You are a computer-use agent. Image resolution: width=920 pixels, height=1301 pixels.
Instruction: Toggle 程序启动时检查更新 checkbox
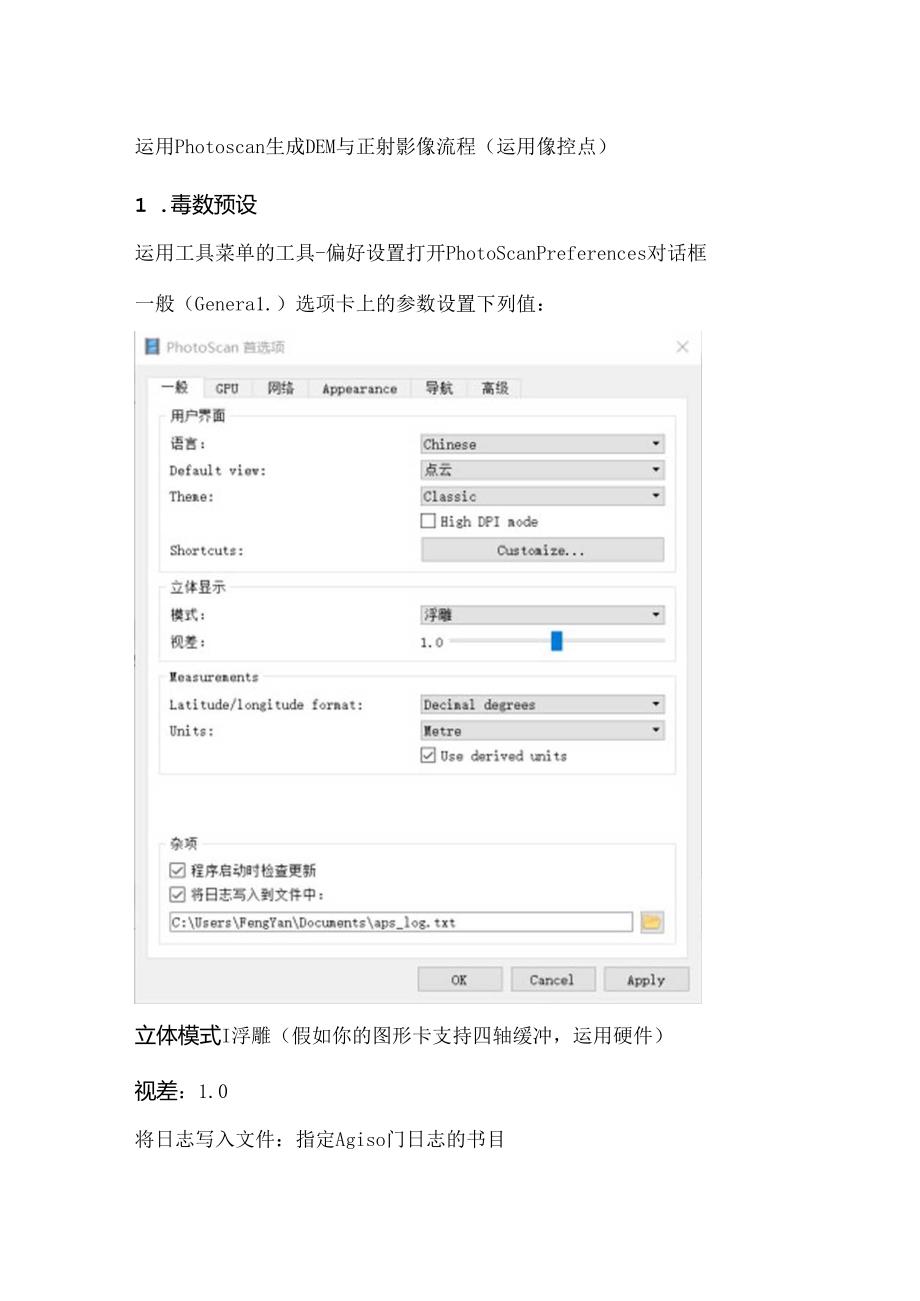[176, 870]
